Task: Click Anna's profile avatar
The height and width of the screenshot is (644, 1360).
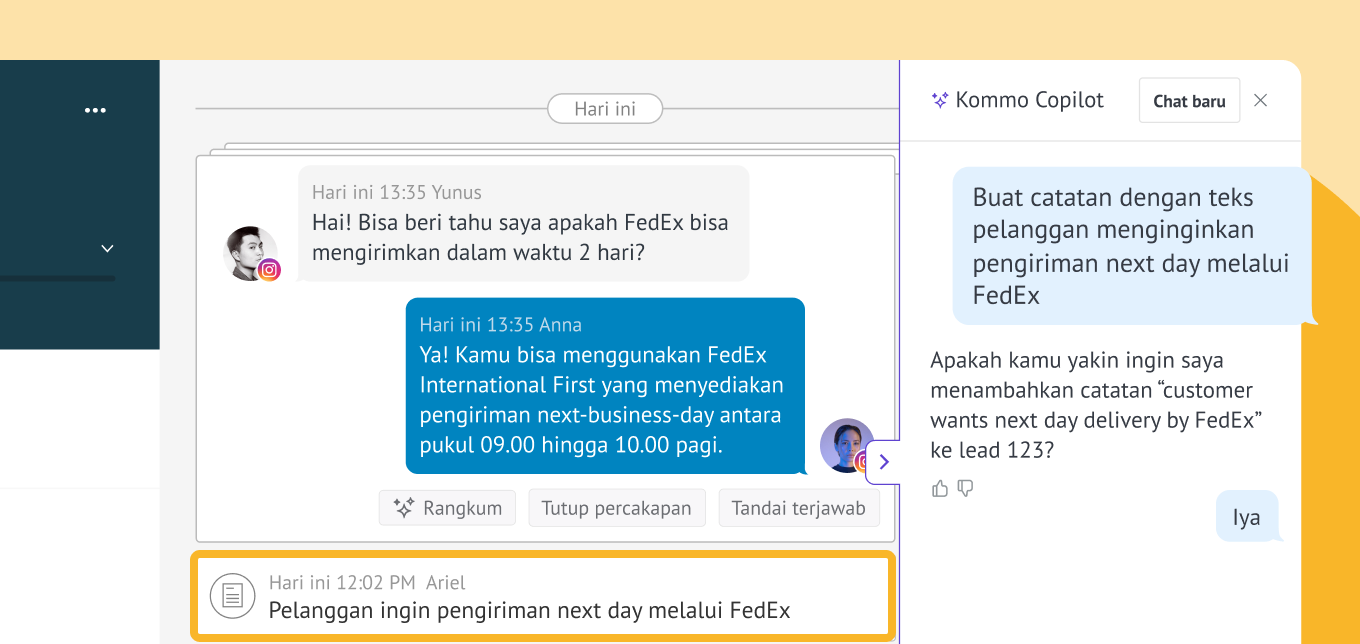Action: click(x=845, y=444)
